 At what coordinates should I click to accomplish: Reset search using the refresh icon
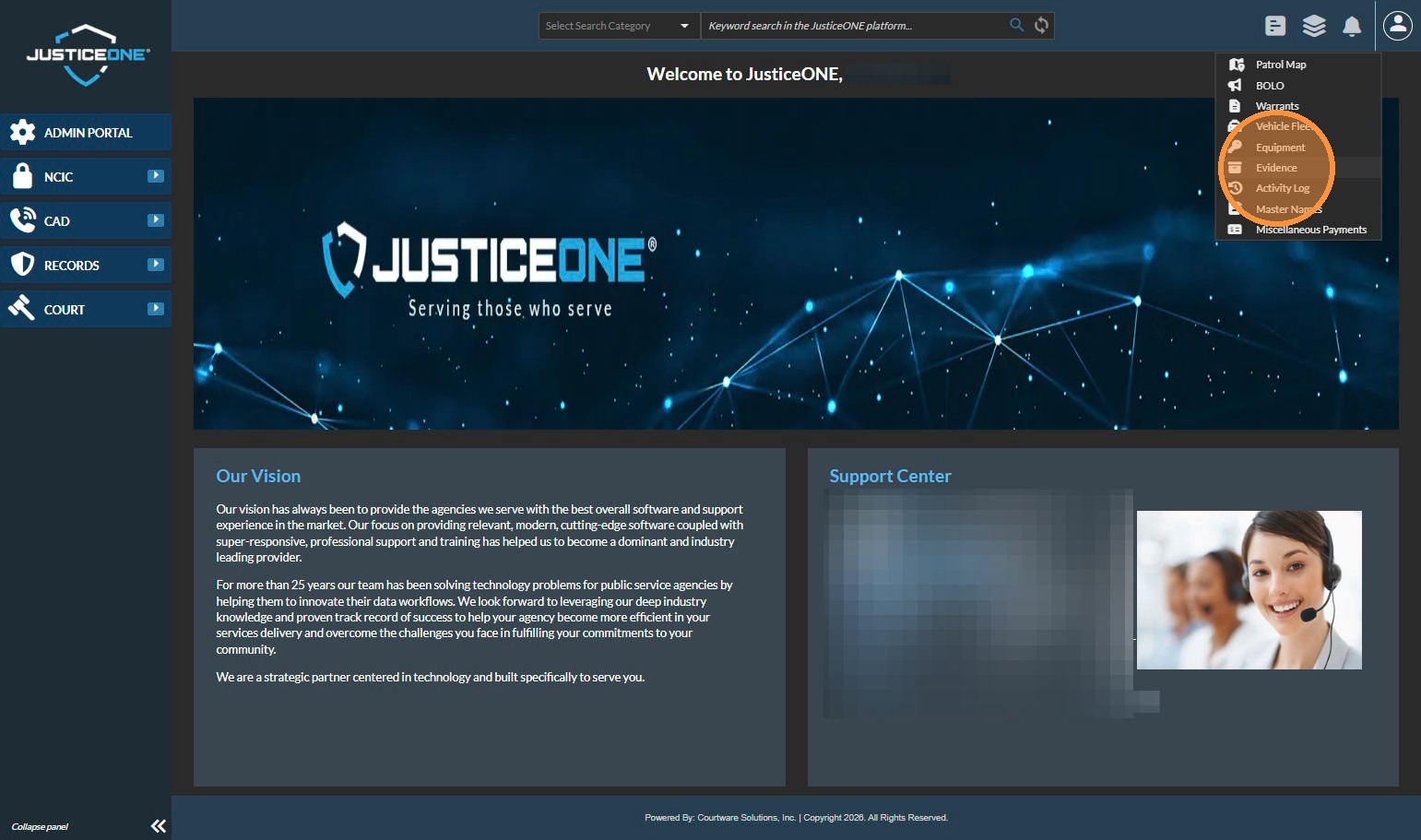point(1041,25)
